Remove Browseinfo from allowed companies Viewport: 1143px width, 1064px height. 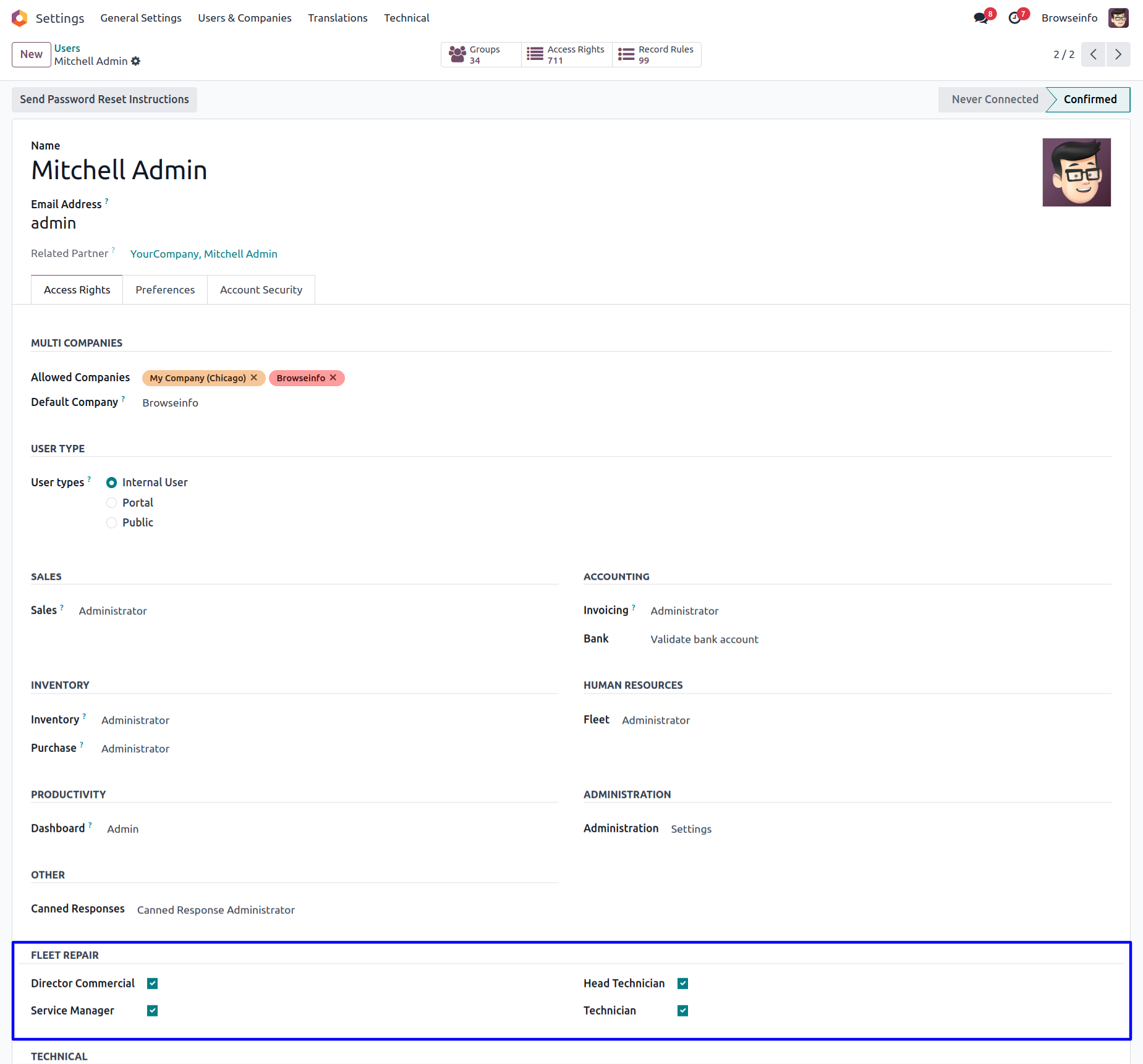coord(333,378)
